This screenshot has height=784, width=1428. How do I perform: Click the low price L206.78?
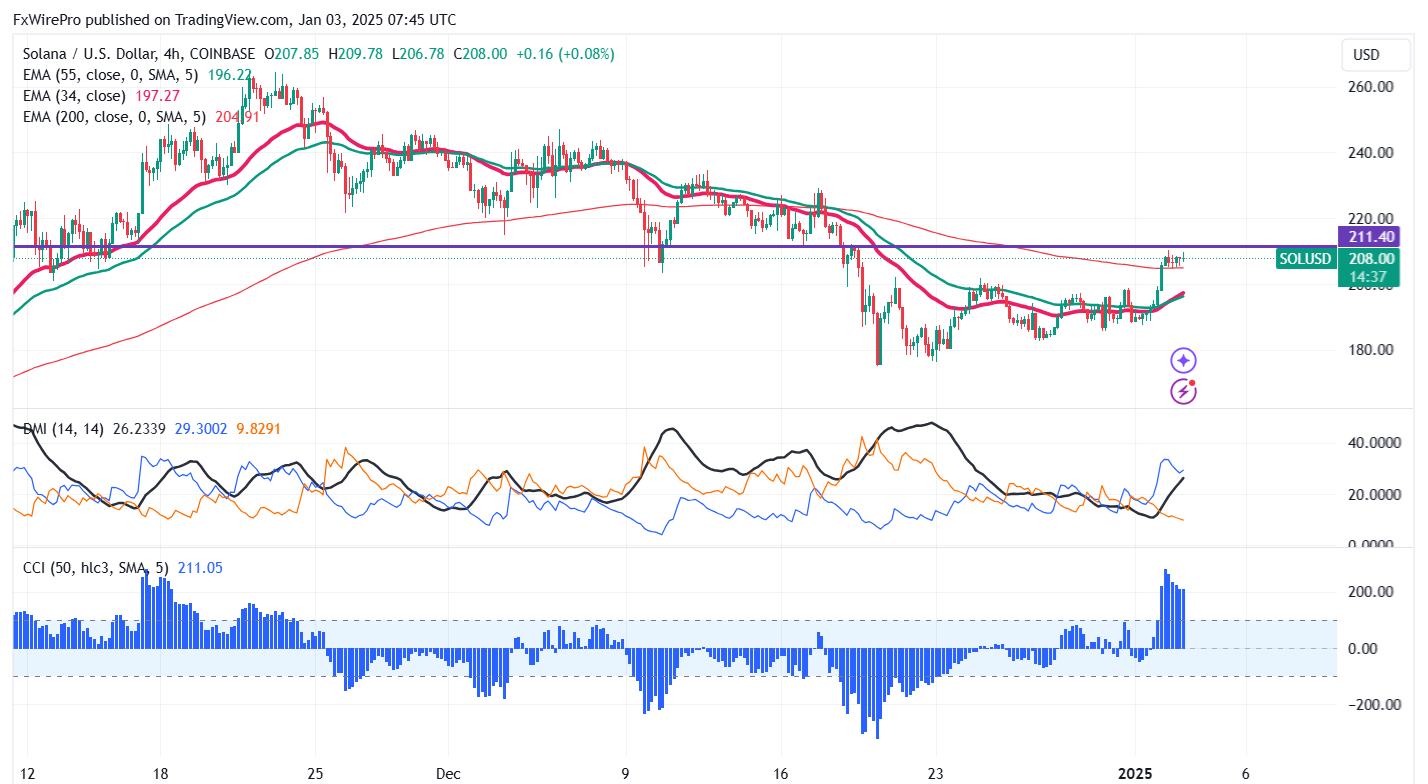(417, 53)
